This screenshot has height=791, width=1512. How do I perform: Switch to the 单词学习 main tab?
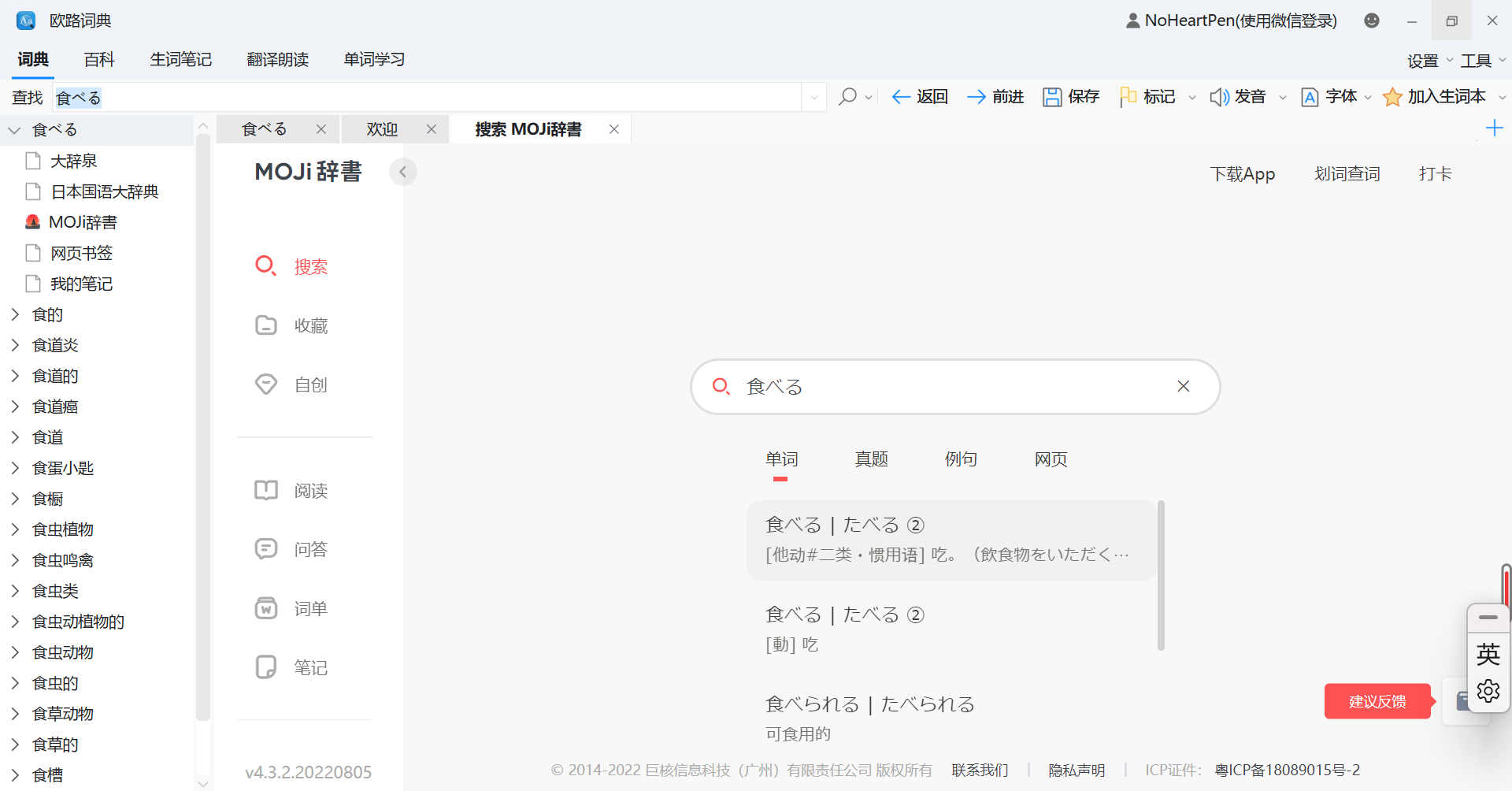374,59
